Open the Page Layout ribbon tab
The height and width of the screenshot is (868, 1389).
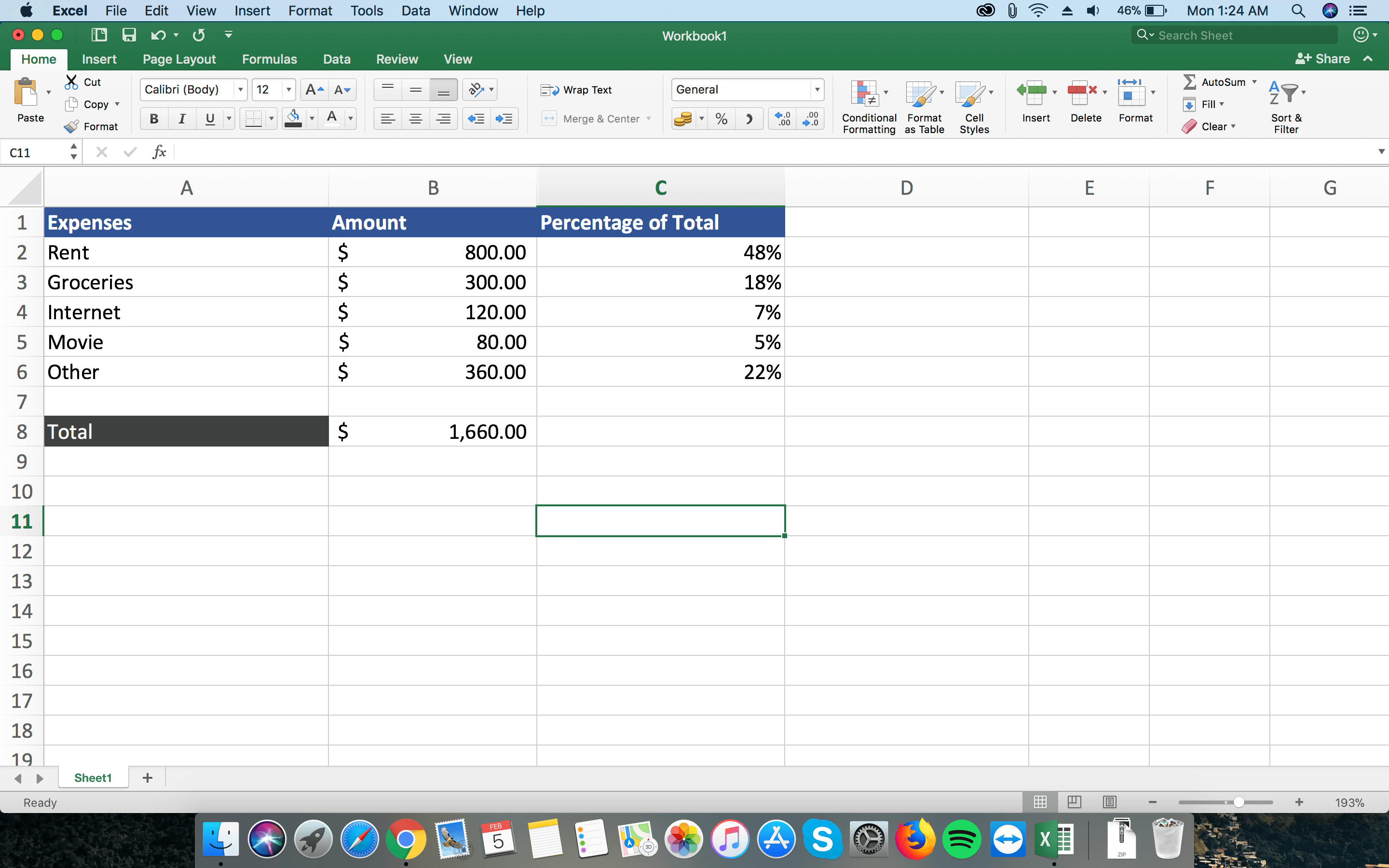coord(178,58)
